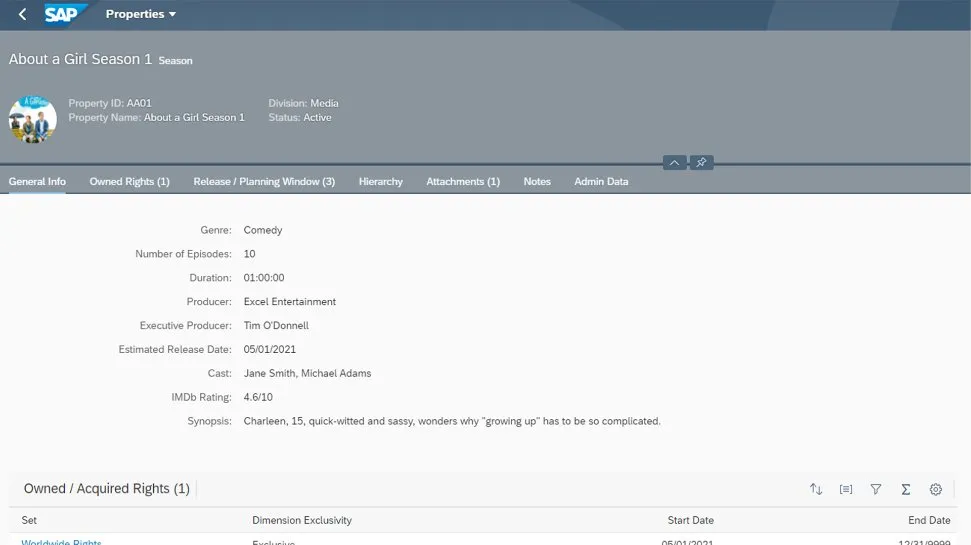Click the group icon in rights toolbar
The image size is (971, 545).
click(846, 489)
